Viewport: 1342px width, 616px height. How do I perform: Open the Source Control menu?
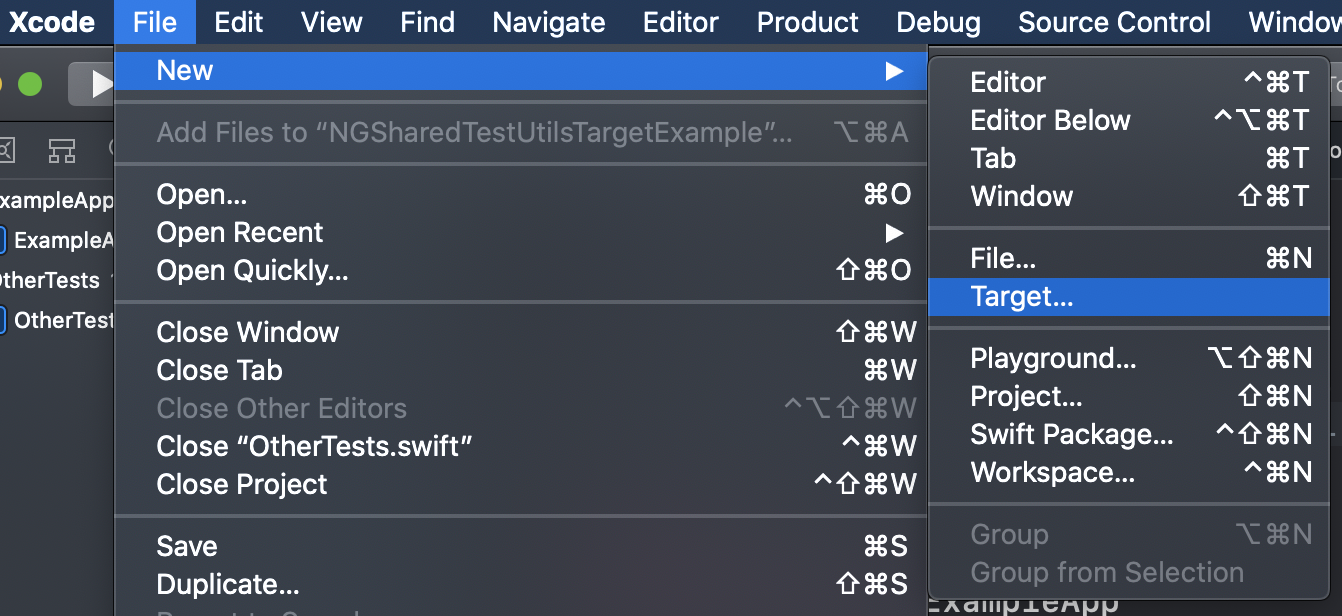(x=1113, y=22)
